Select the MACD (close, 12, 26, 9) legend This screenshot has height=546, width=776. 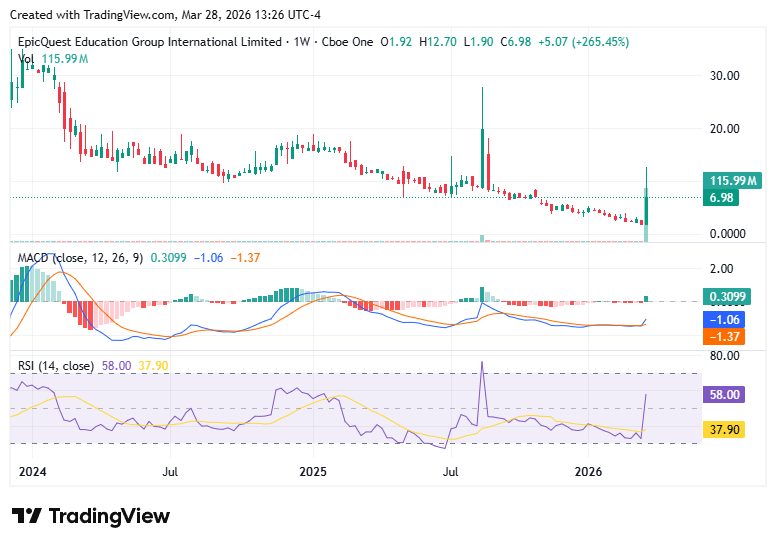[81, 258]
